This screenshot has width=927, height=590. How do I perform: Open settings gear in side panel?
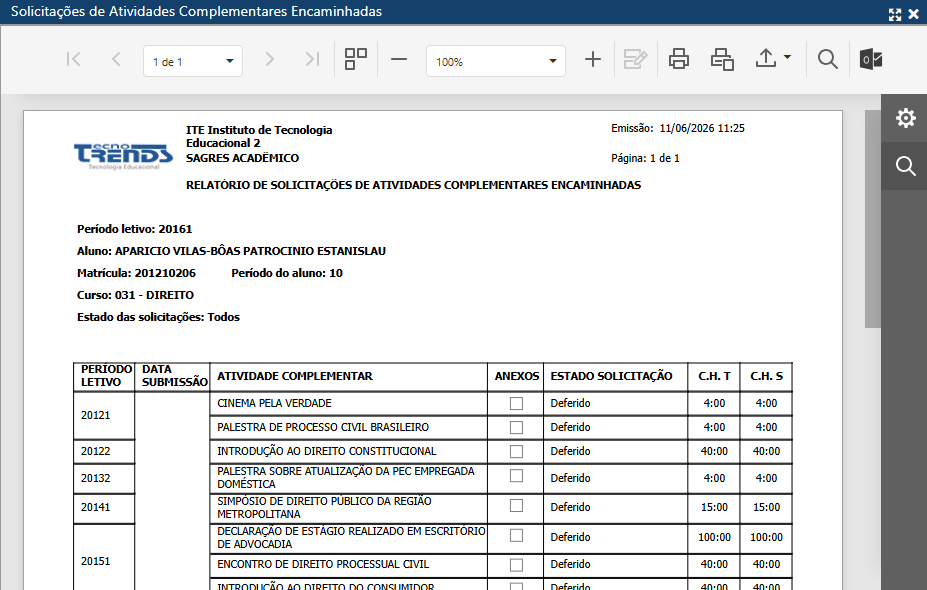click(905, 118)
